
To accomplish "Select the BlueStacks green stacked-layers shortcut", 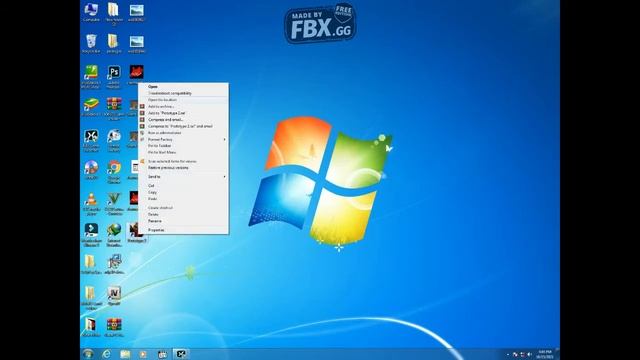I will pos(91,107).
